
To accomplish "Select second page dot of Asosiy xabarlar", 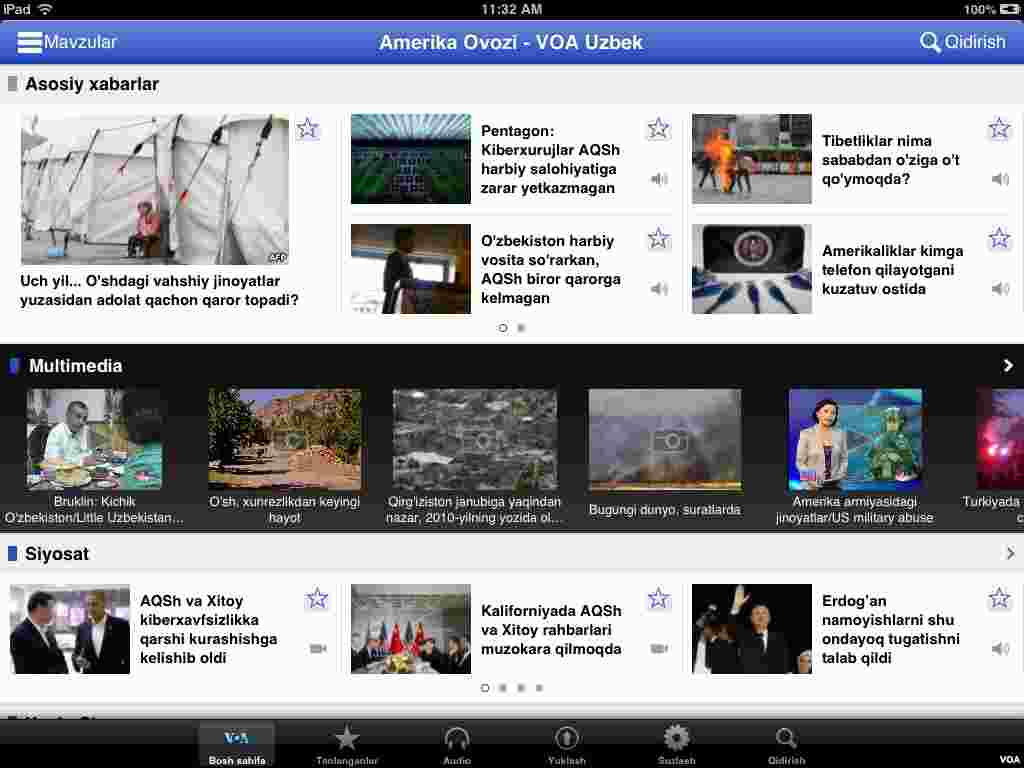I will click(x=521, y=328).
